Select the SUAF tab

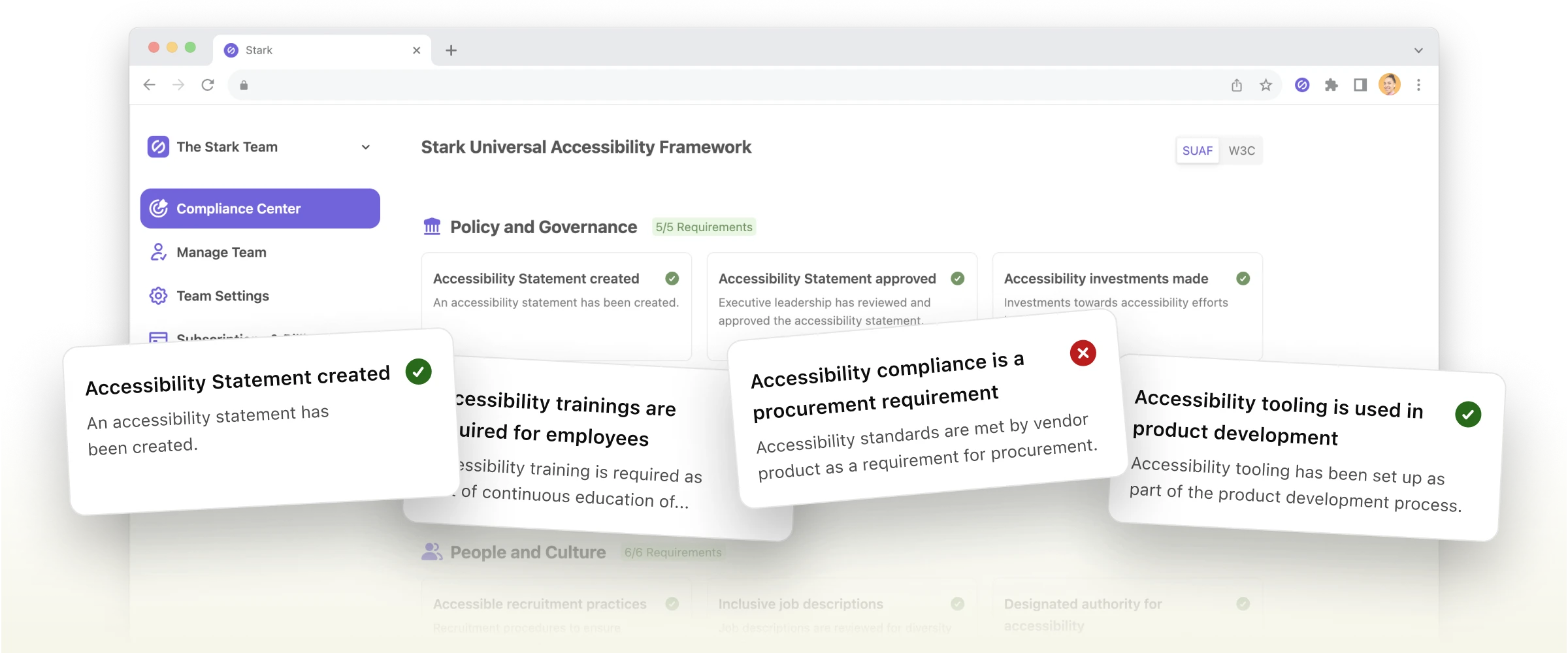(x=1197, y=150)
